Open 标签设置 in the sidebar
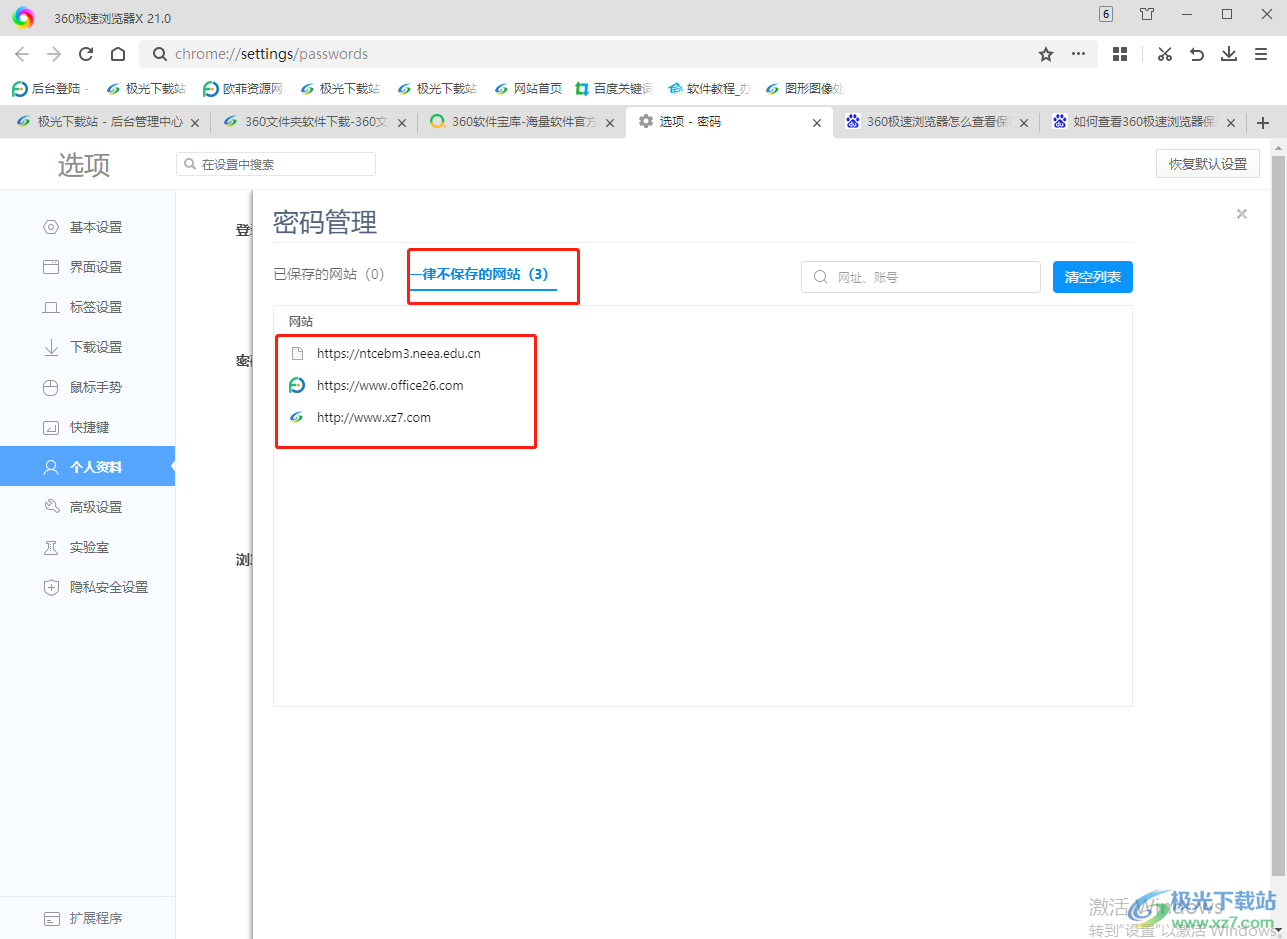The width and height of the screenshot is (1287, 939). point(87,307)
